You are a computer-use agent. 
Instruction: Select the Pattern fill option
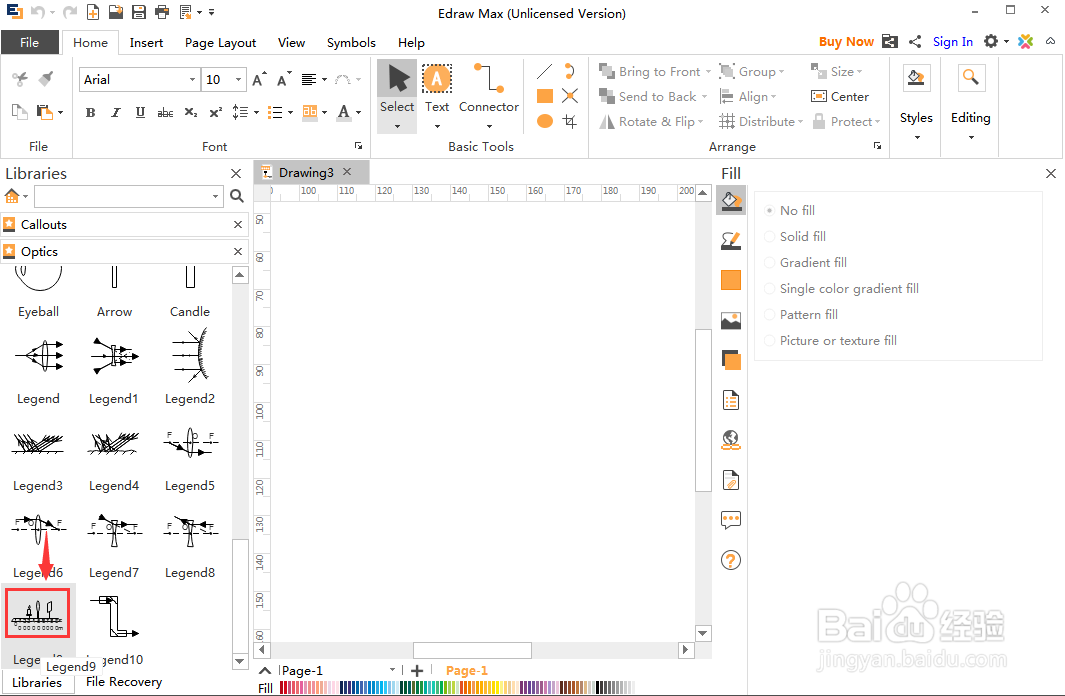(x=801, y=314)
